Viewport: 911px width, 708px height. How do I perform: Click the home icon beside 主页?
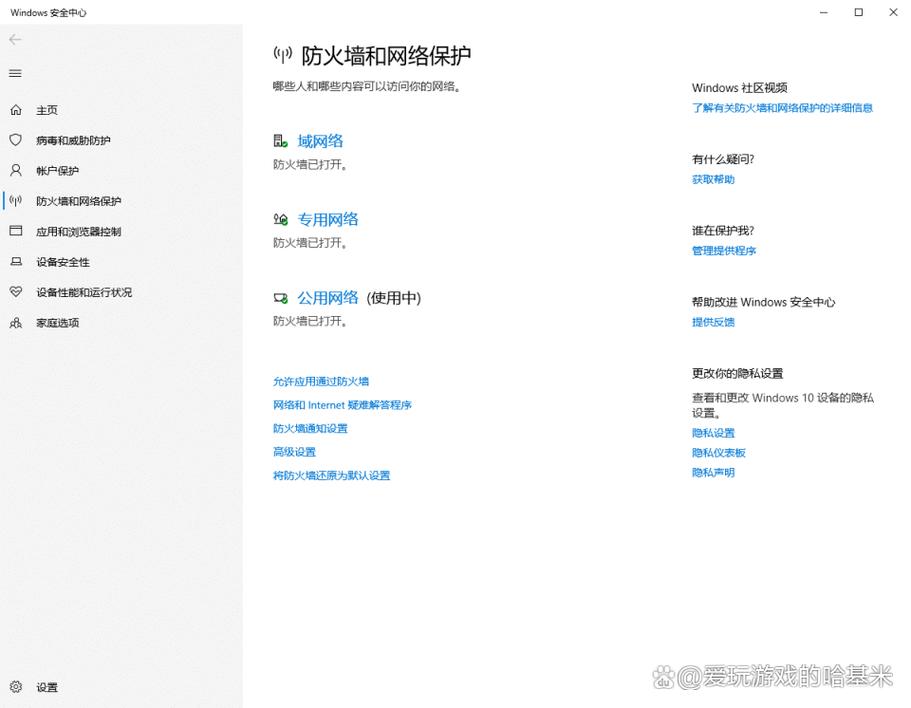[16, 110]
